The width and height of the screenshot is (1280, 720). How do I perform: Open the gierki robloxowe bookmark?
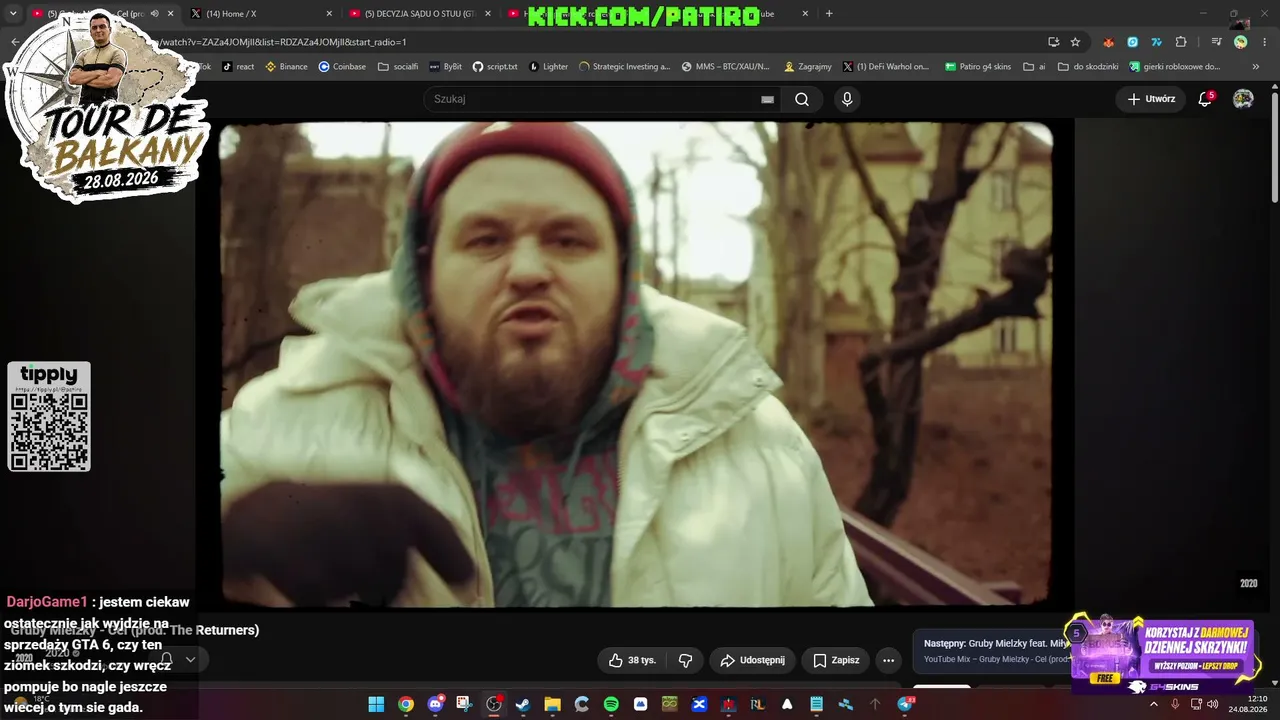click(x=1175, y=67)
